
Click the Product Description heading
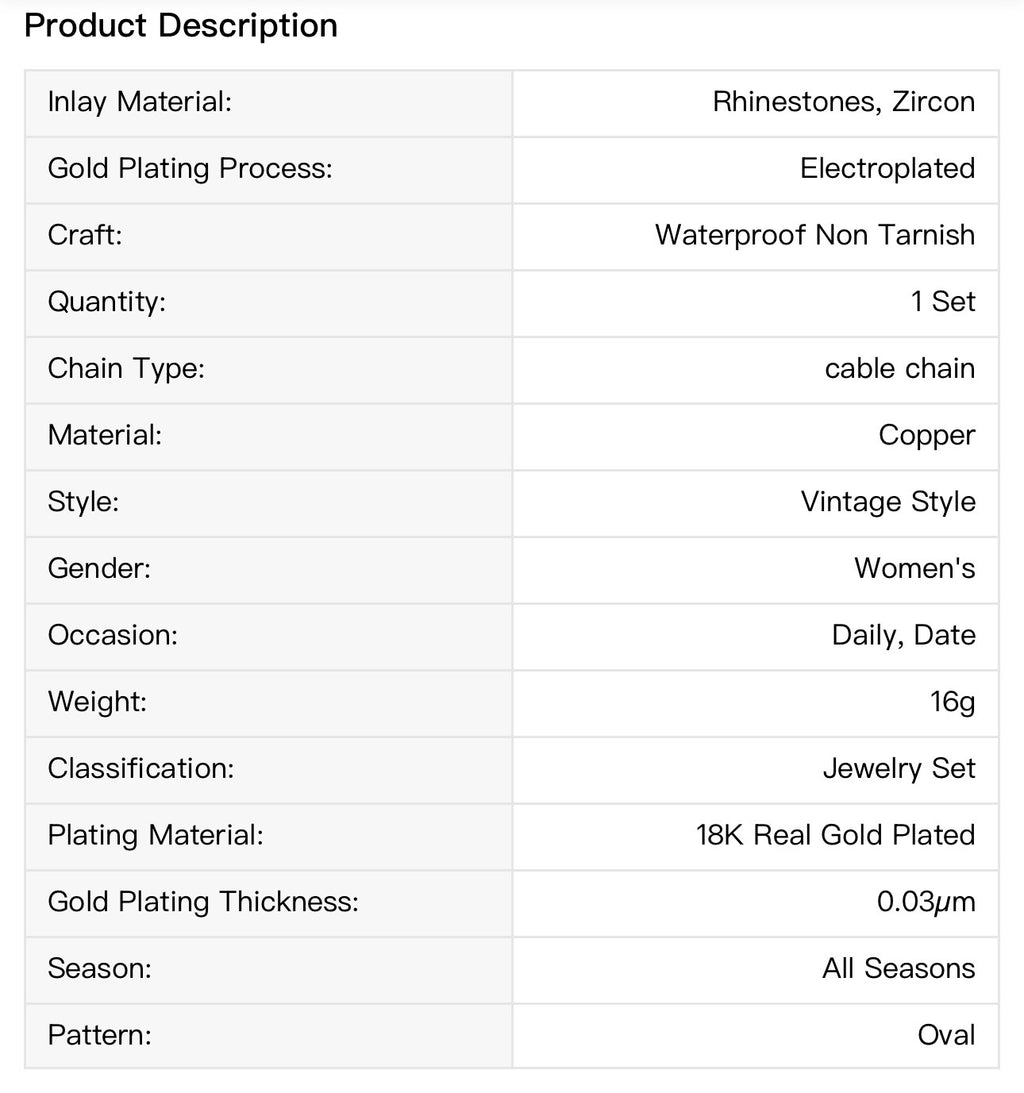point(181,26)
